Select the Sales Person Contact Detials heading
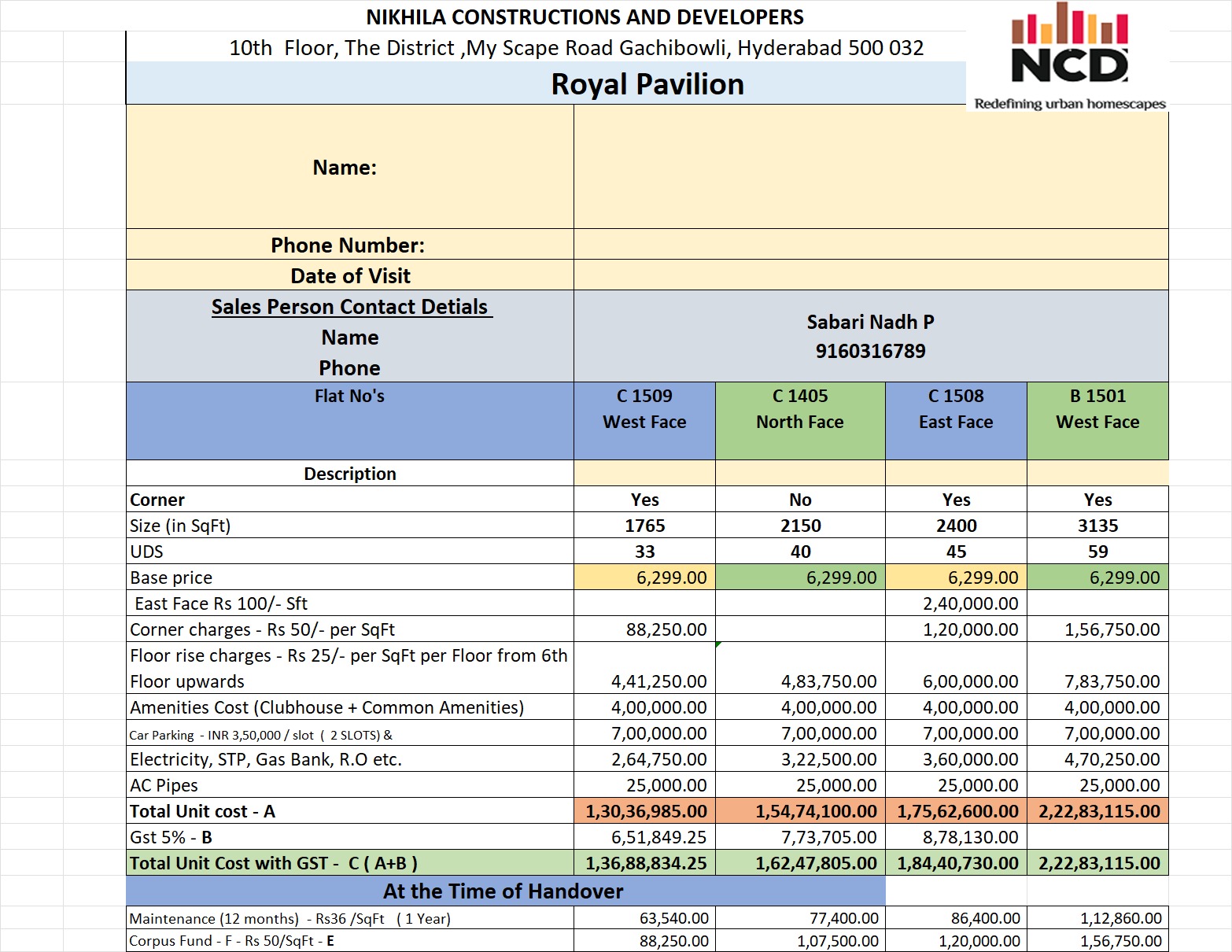Screen dimensions: 1232x952 coord(350,307)
